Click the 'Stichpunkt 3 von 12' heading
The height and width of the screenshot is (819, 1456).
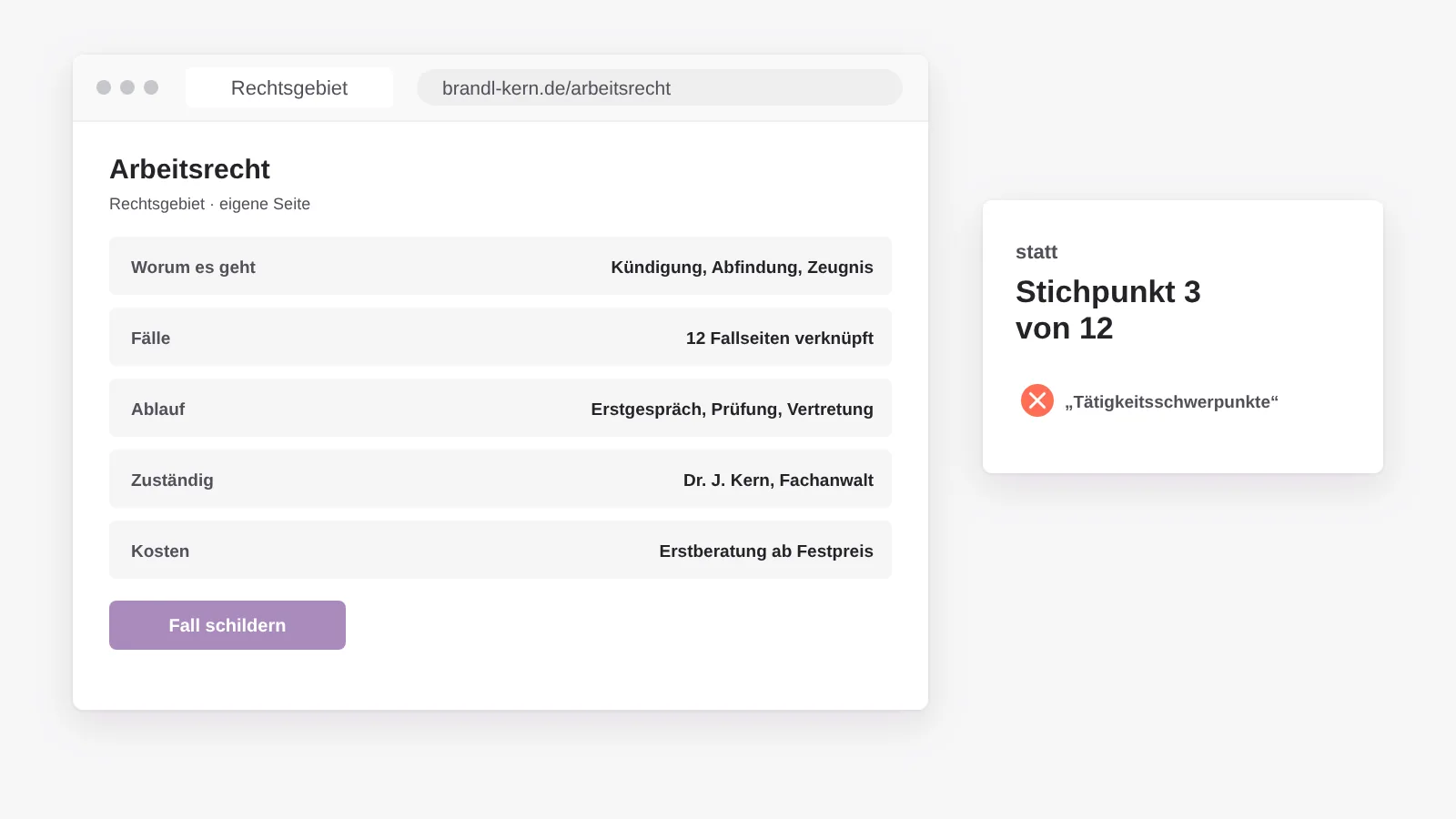pos(1108,309)
